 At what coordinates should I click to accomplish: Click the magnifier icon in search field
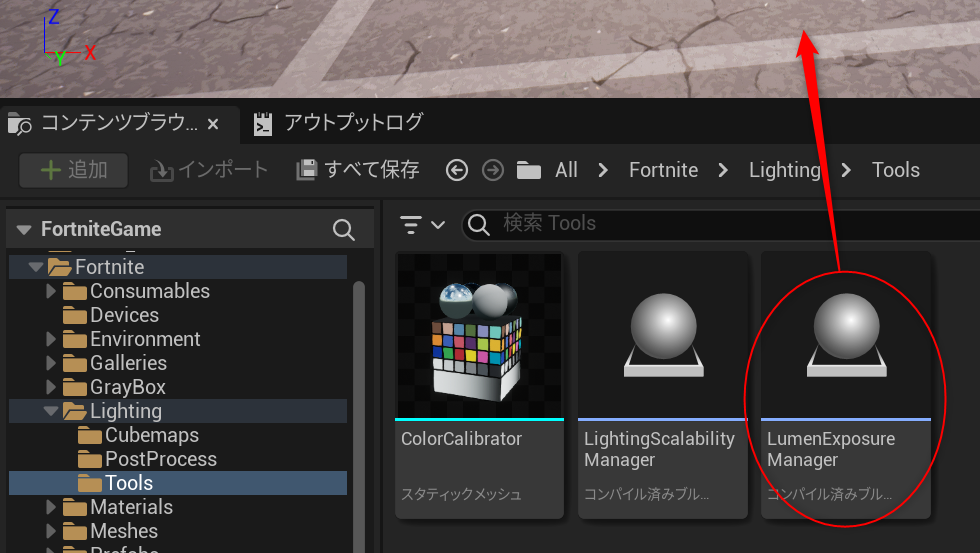coord(479,224)
